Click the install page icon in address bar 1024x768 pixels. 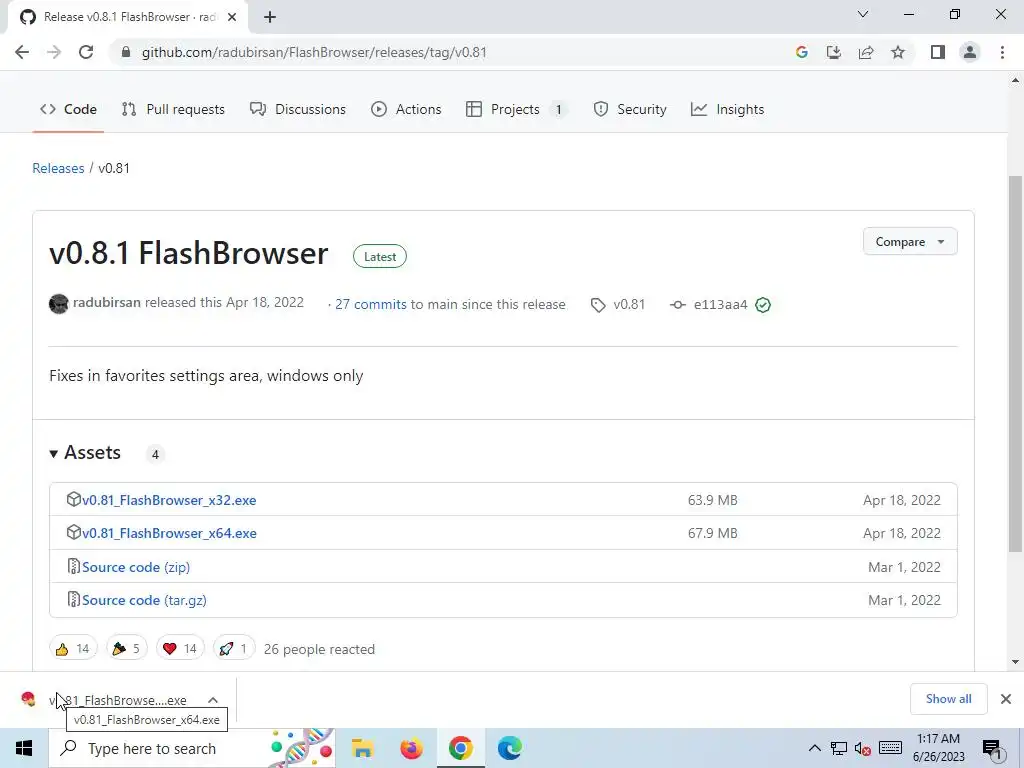(x=834, y=52)
